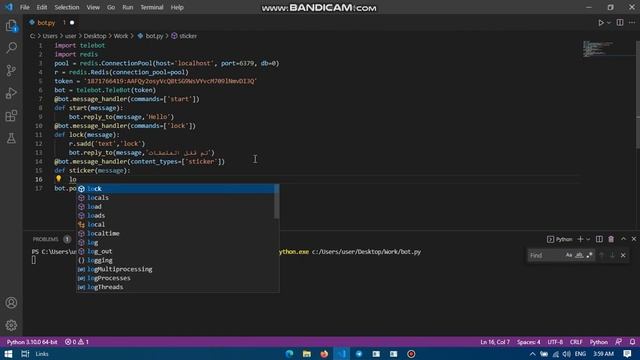Open the Run menu
This screenshot has width=640, height=360.
[x=128, y=7]
